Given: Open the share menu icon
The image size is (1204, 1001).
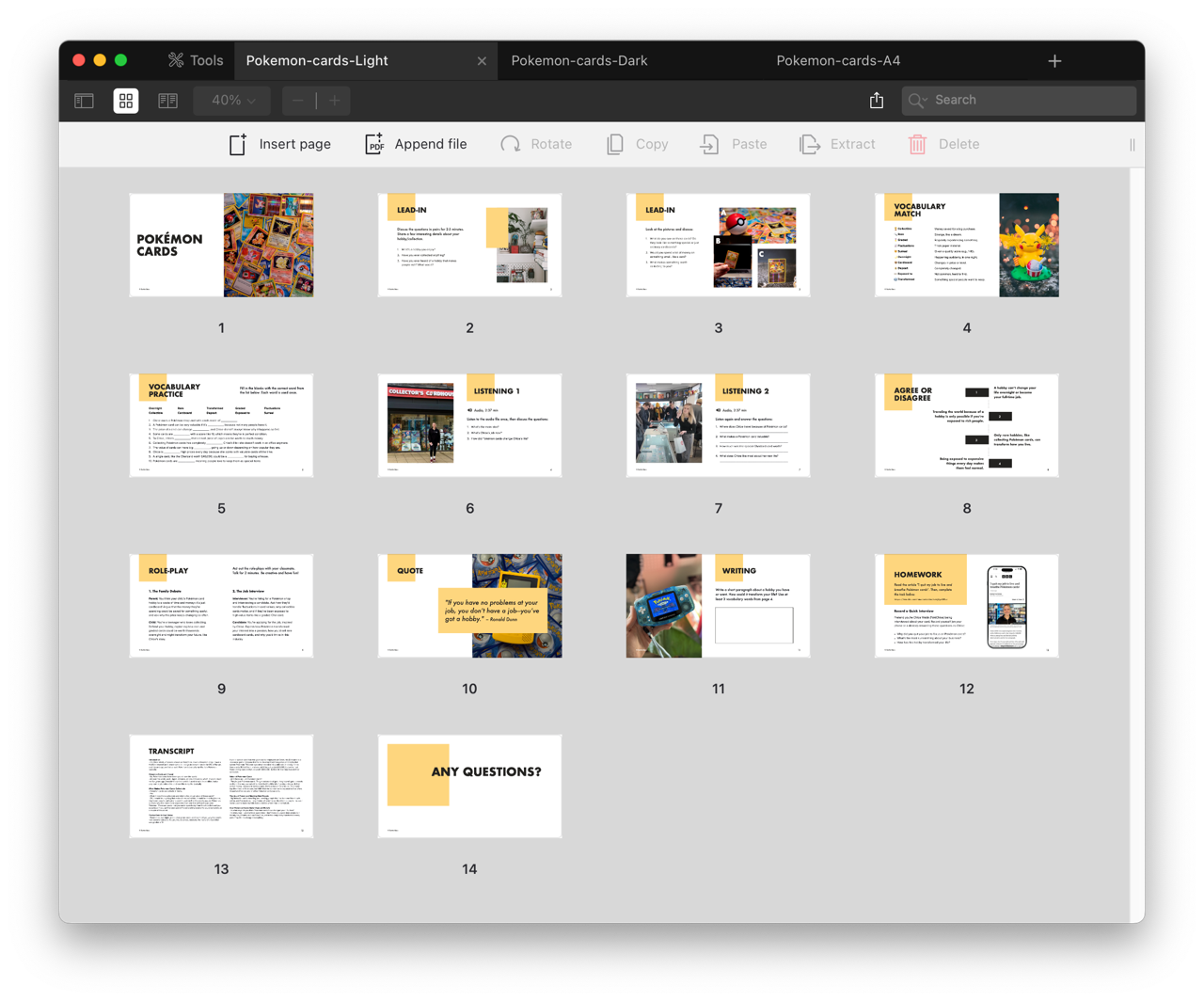Looking at the screenshot, I should (x=877, y=101).
